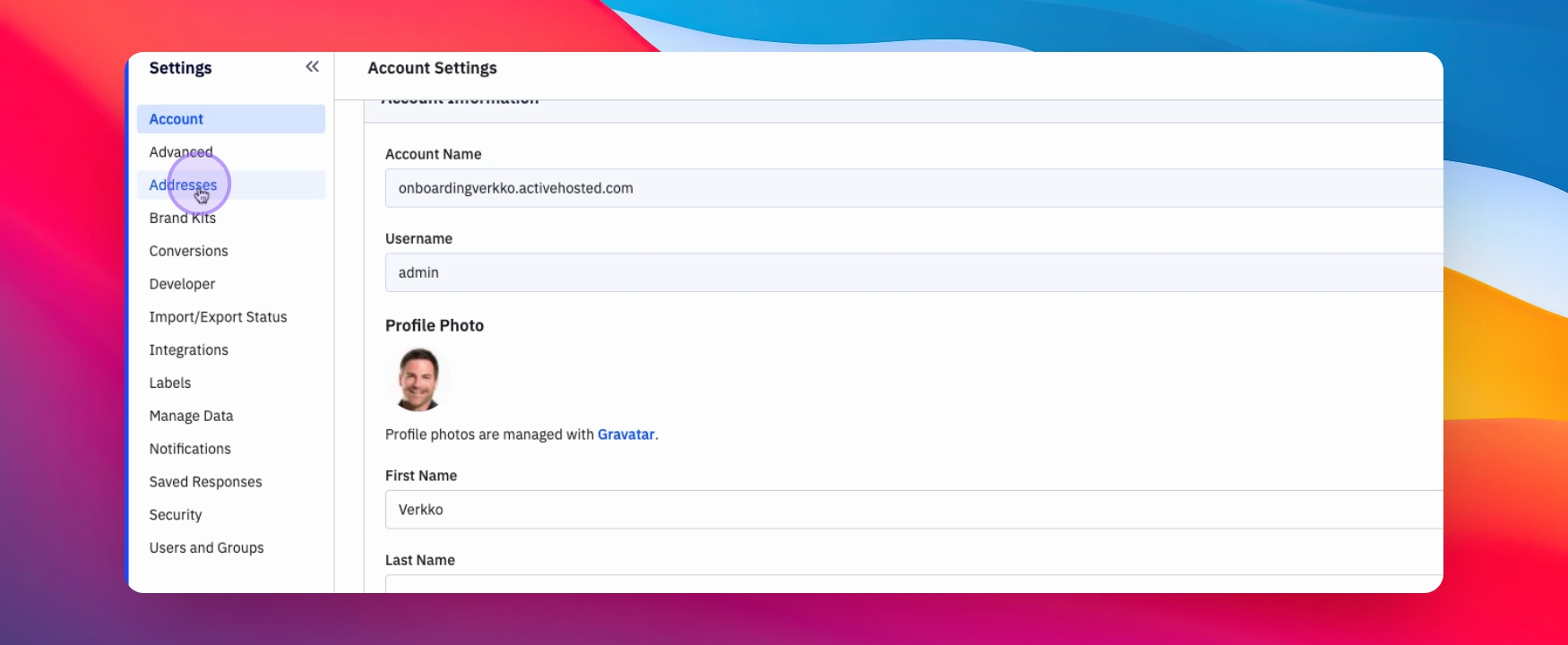
Task: Click the First Name field containing Verkko
Action: click(x=914, y=510)
